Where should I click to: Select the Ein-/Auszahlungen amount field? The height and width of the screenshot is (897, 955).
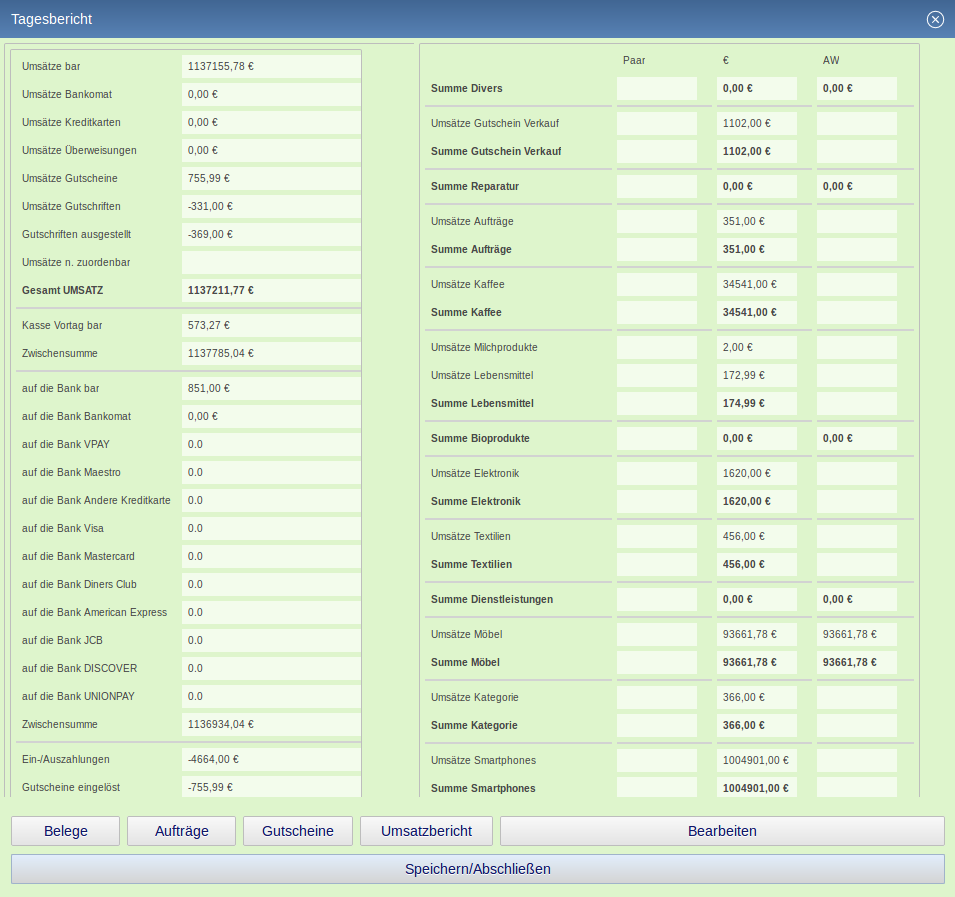coord(270,759)
